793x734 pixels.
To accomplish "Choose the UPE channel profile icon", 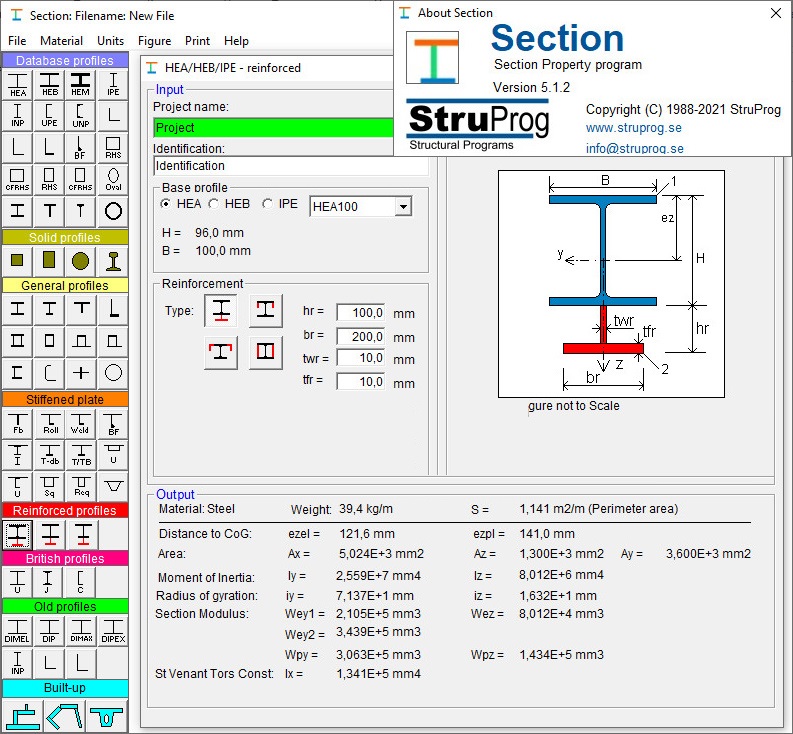I will pyautogui.click(x=49, y=116).
